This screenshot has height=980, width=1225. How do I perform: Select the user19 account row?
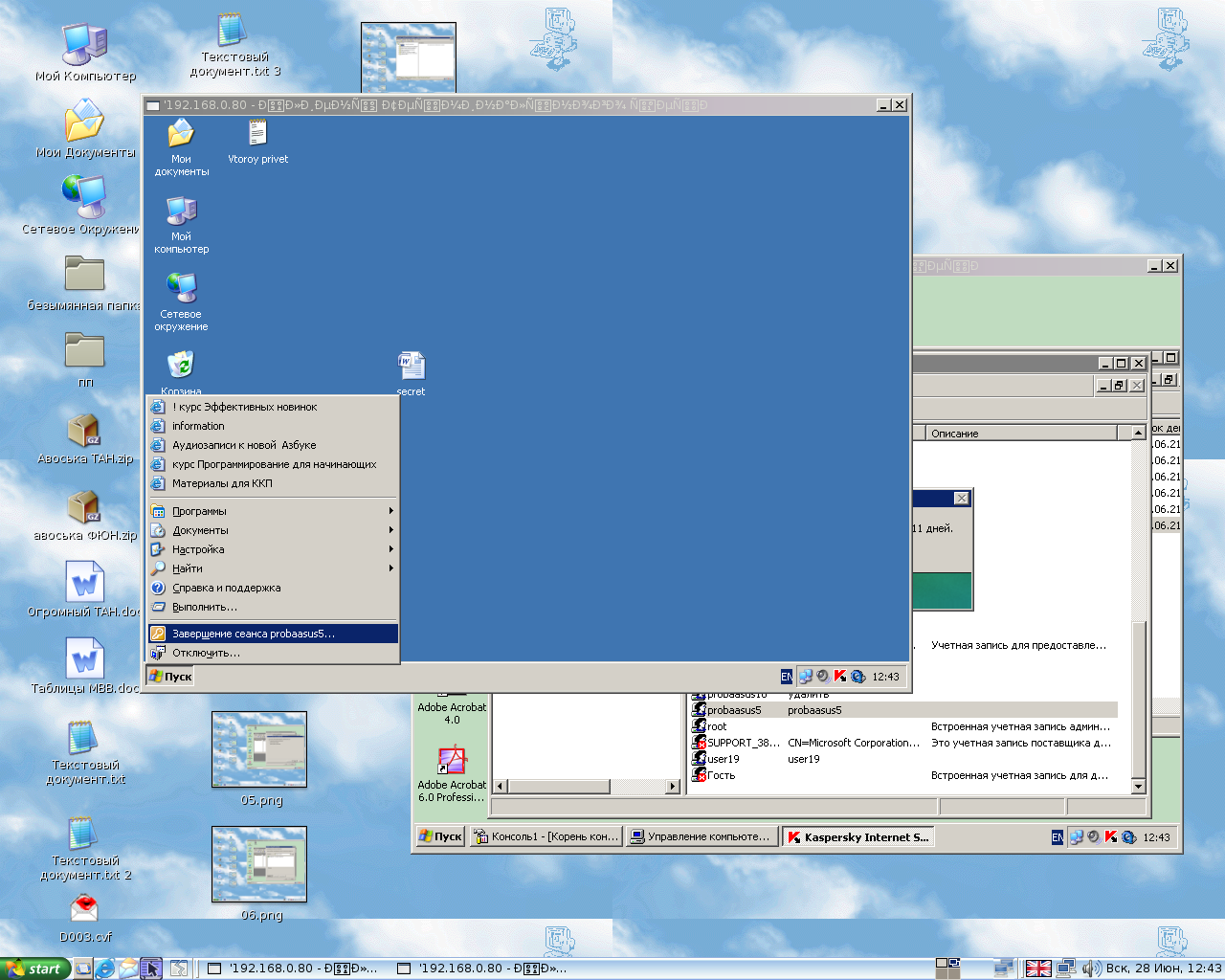[724, 759]
